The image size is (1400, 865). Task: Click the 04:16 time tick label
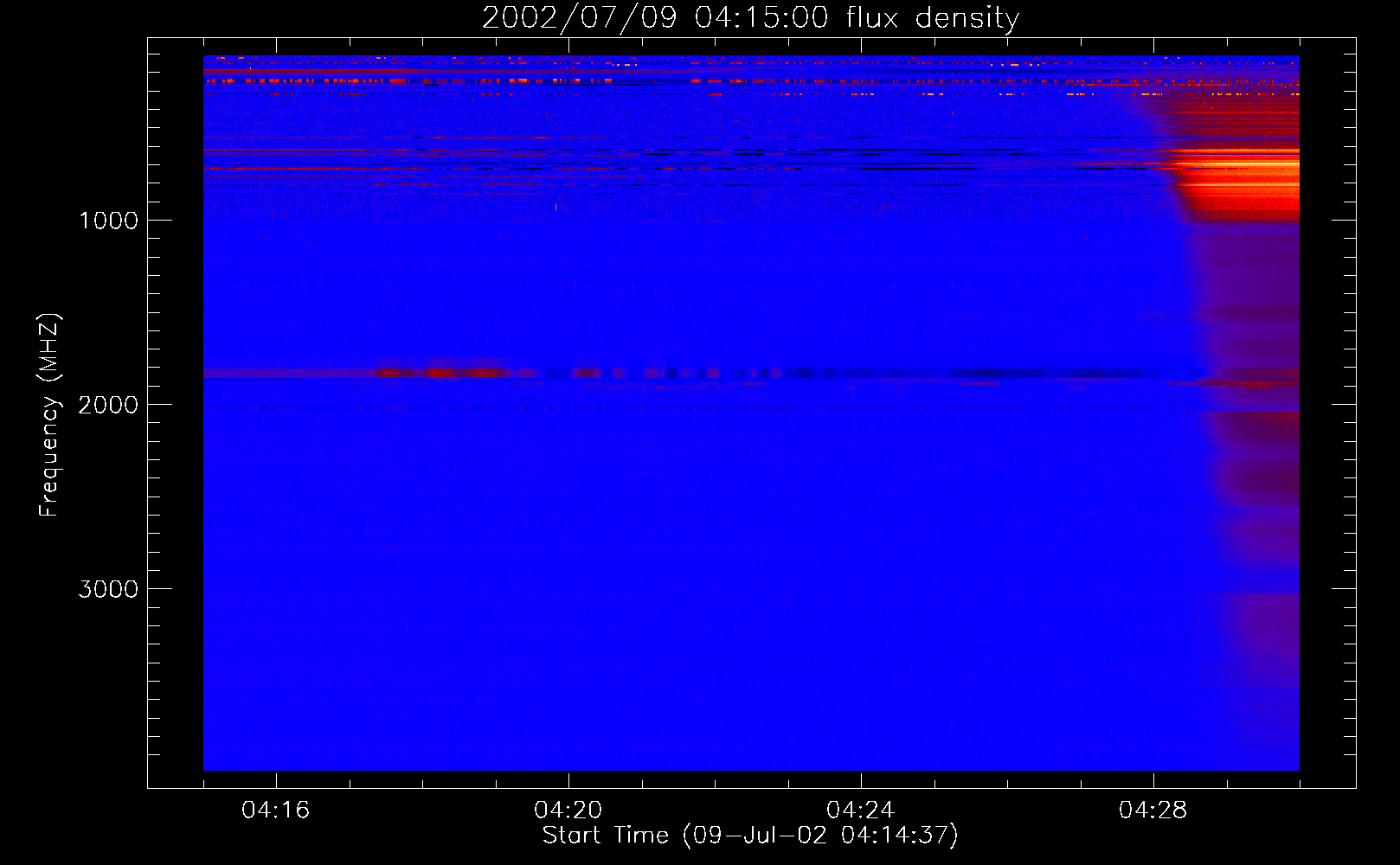[x=276, y=811]
